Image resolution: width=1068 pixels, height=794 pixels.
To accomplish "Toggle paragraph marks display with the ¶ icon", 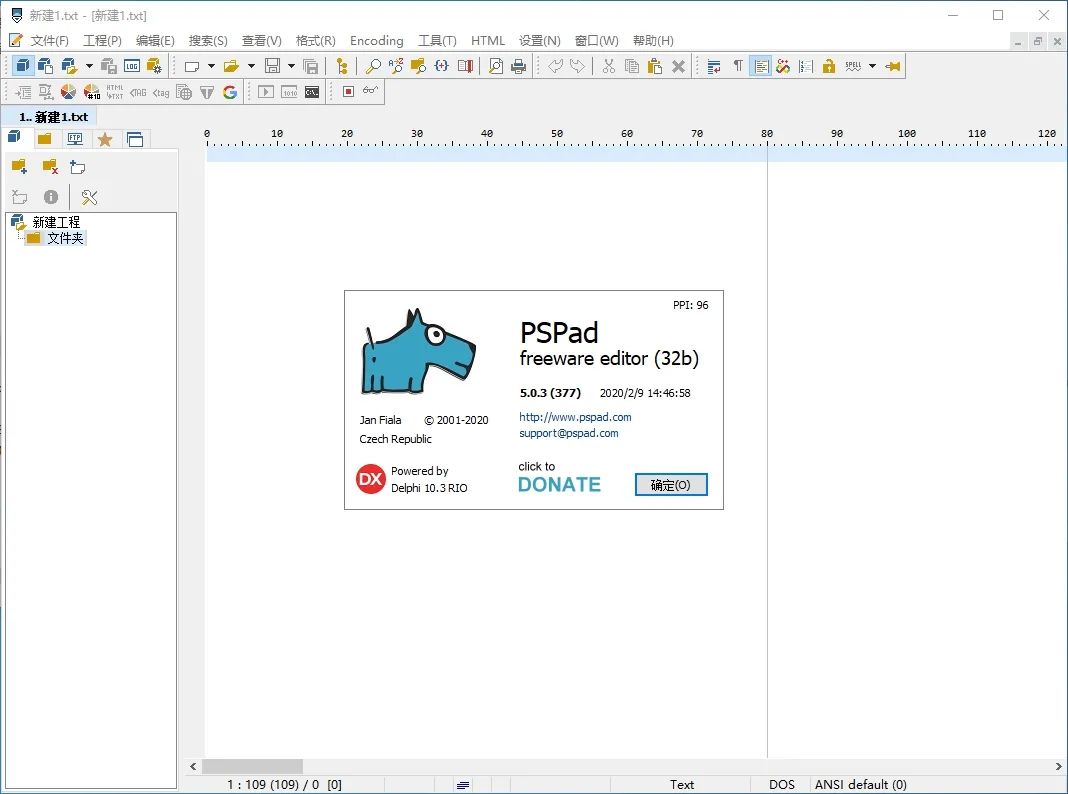I will click(739, 65).
